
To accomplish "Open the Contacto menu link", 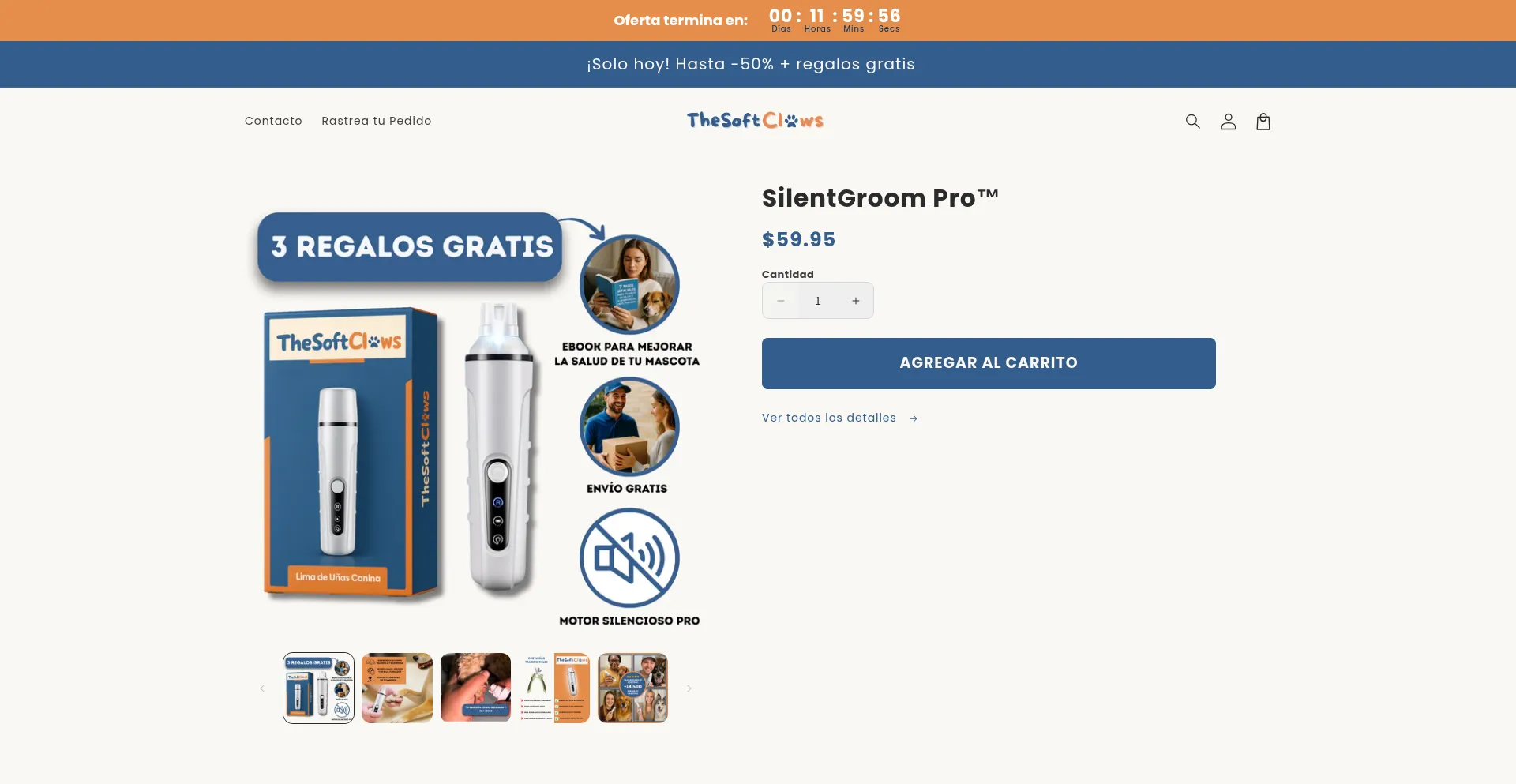I will [273, 121].
